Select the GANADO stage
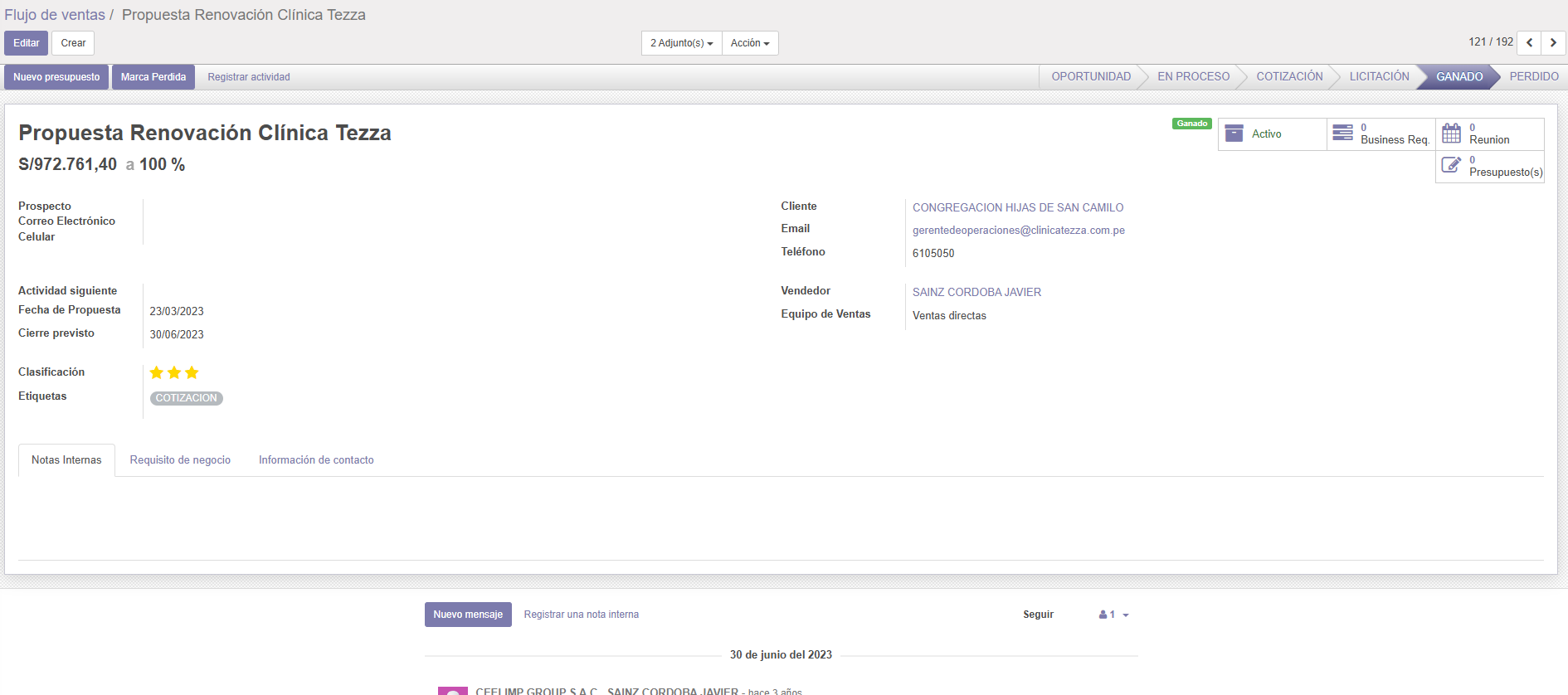 [x=1459, y=76]
